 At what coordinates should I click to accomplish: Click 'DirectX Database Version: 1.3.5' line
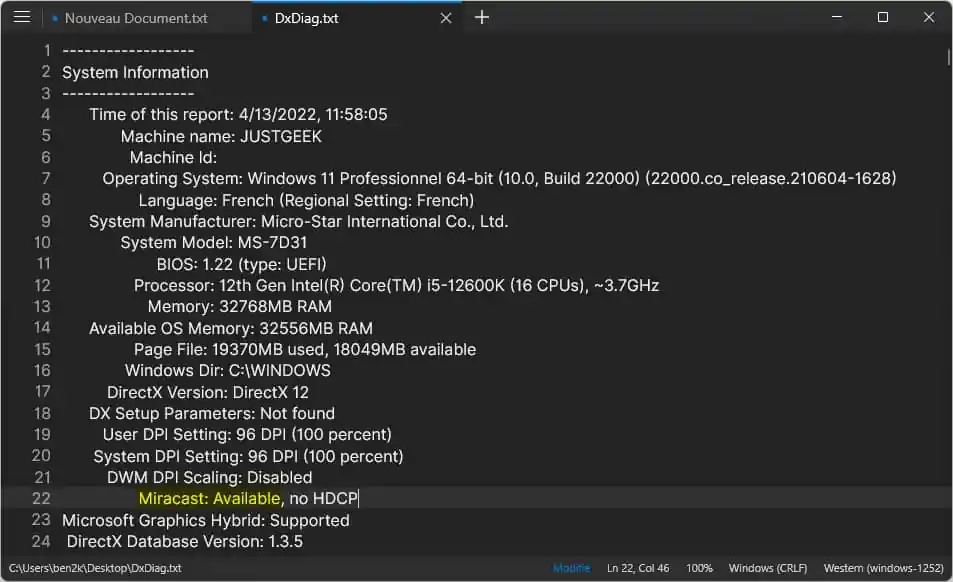tap(185, 542)
